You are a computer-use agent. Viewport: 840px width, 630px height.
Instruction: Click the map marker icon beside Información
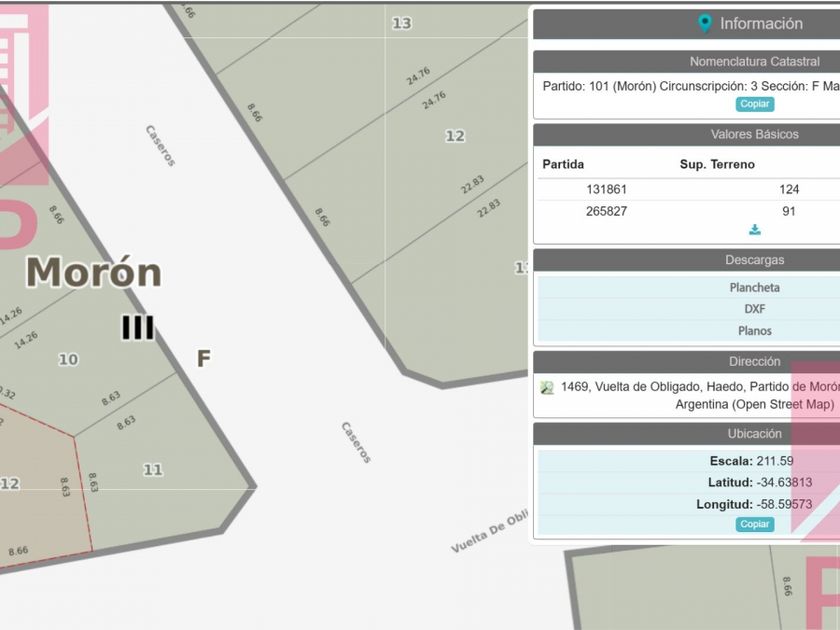(705, 24)
